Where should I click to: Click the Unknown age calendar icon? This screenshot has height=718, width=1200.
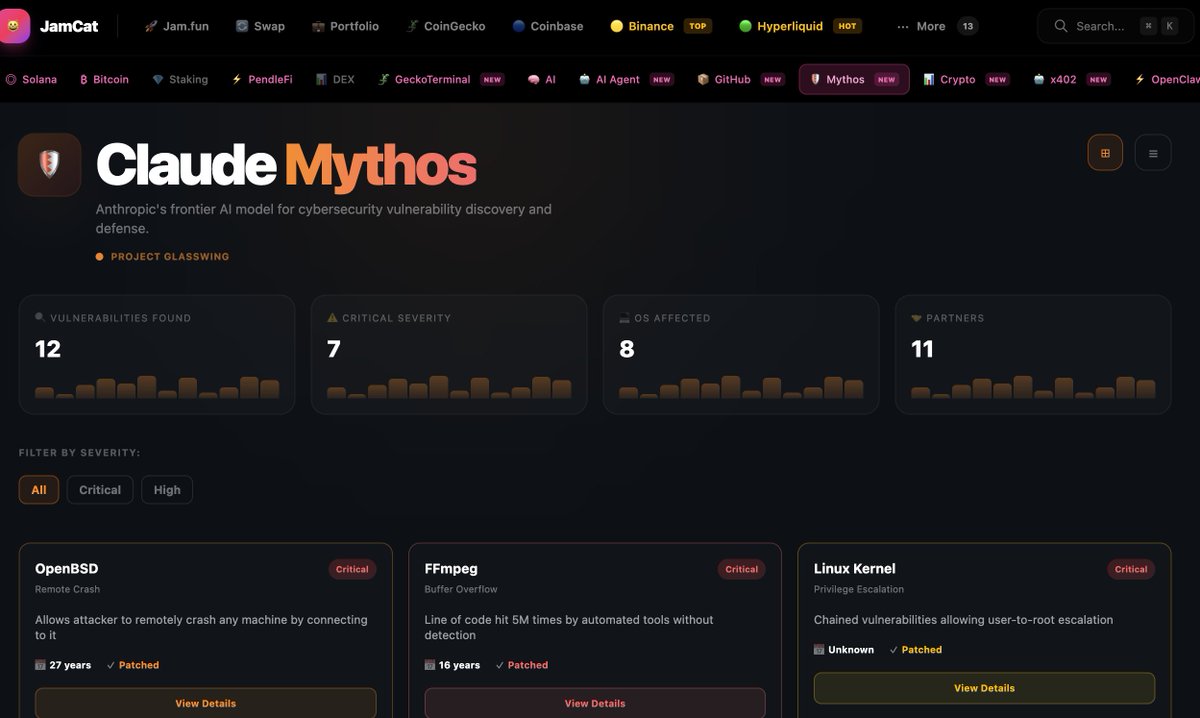pos(819,650)
